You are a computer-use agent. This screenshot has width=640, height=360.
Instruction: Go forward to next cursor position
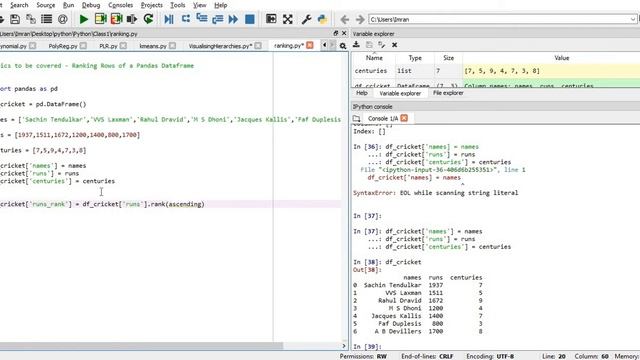pyautogui.click(x=360, y=19)
